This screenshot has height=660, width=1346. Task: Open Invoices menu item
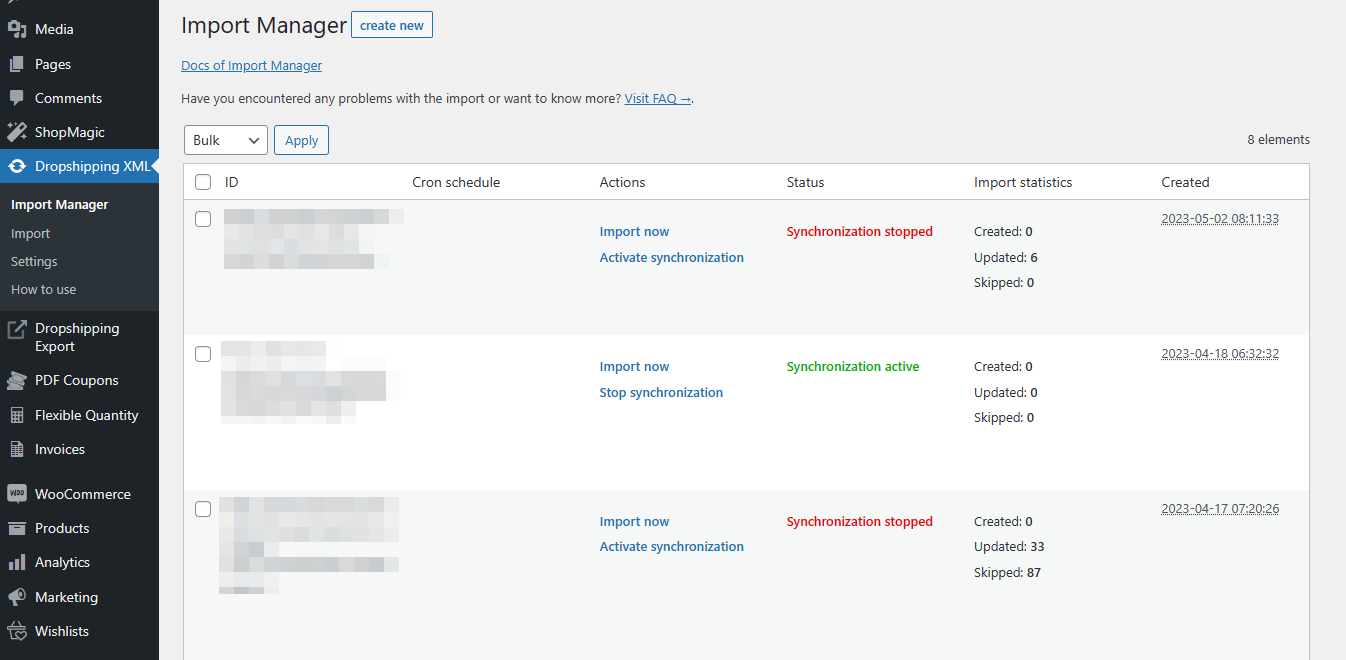tap(79, 449)
